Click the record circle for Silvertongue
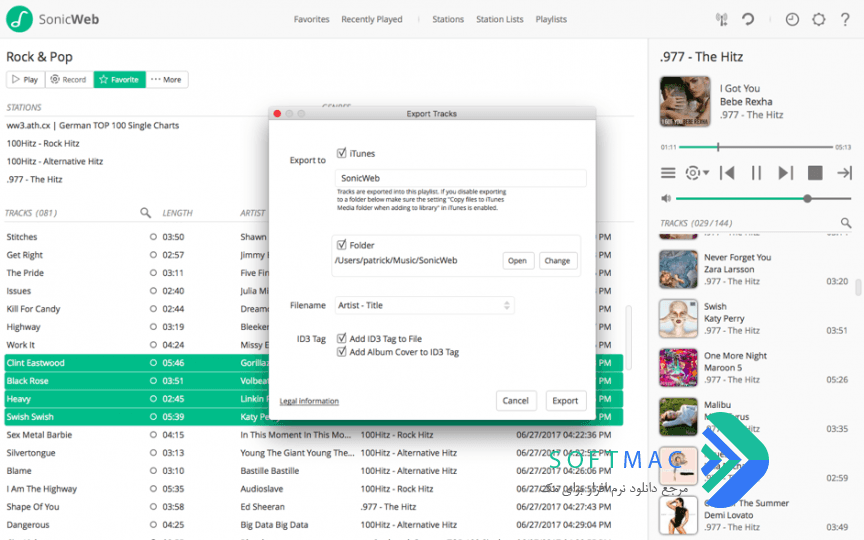 tap(153, 453)
